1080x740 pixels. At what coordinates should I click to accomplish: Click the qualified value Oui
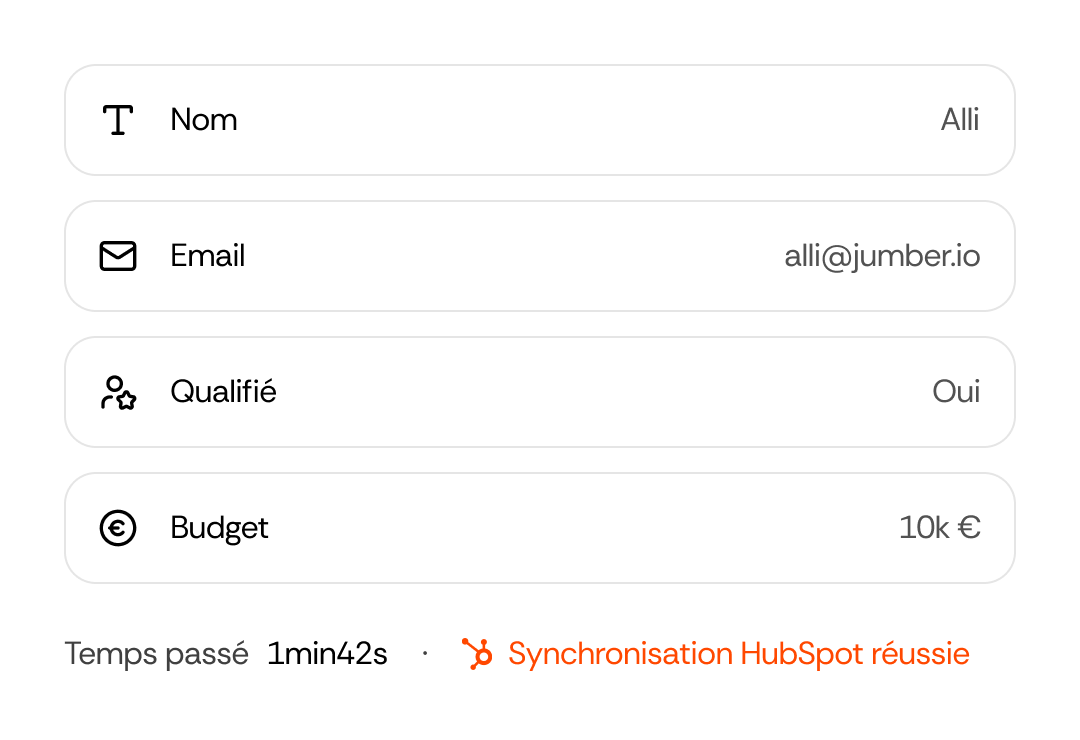956,392
